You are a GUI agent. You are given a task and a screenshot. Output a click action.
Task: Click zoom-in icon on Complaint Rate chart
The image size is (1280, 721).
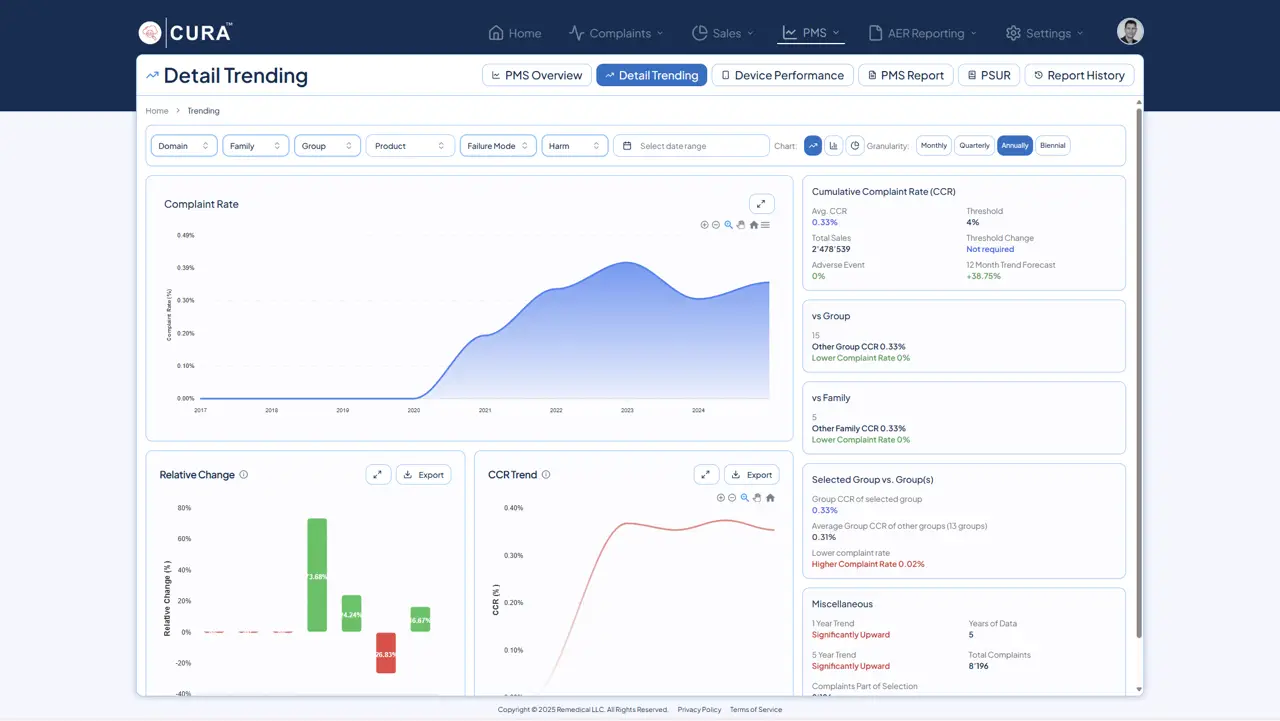point(704,225)
